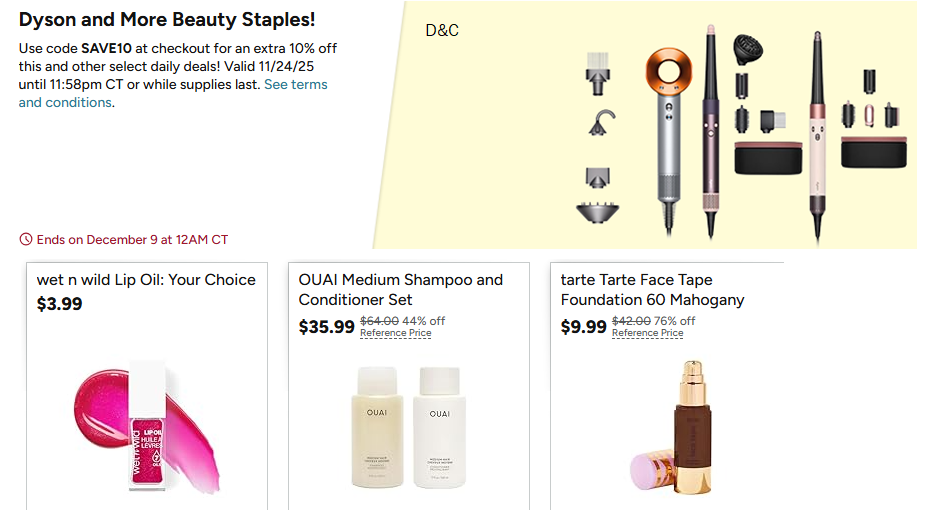Image resolution: width=925 pixels, height=510 pixels.
Task: Click the clock icon beside the deal end time
Action: pyautogui.click(x=26, y=240)
